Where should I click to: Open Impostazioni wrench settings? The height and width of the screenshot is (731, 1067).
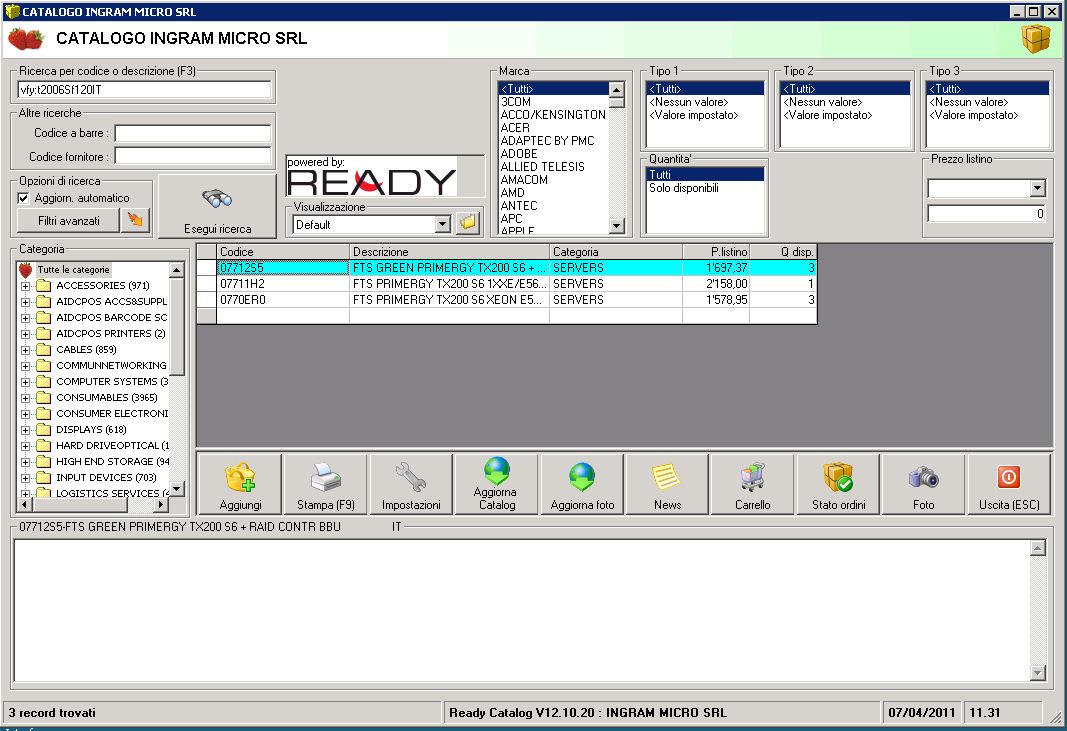[x=411, y=484]
